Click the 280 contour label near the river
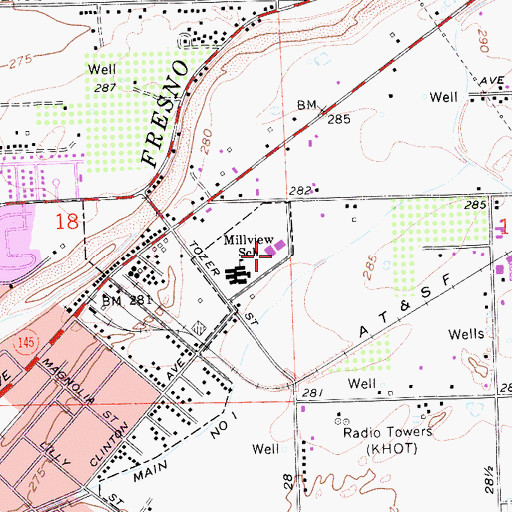Screen dimensions: 512x512 click(207, 142)
